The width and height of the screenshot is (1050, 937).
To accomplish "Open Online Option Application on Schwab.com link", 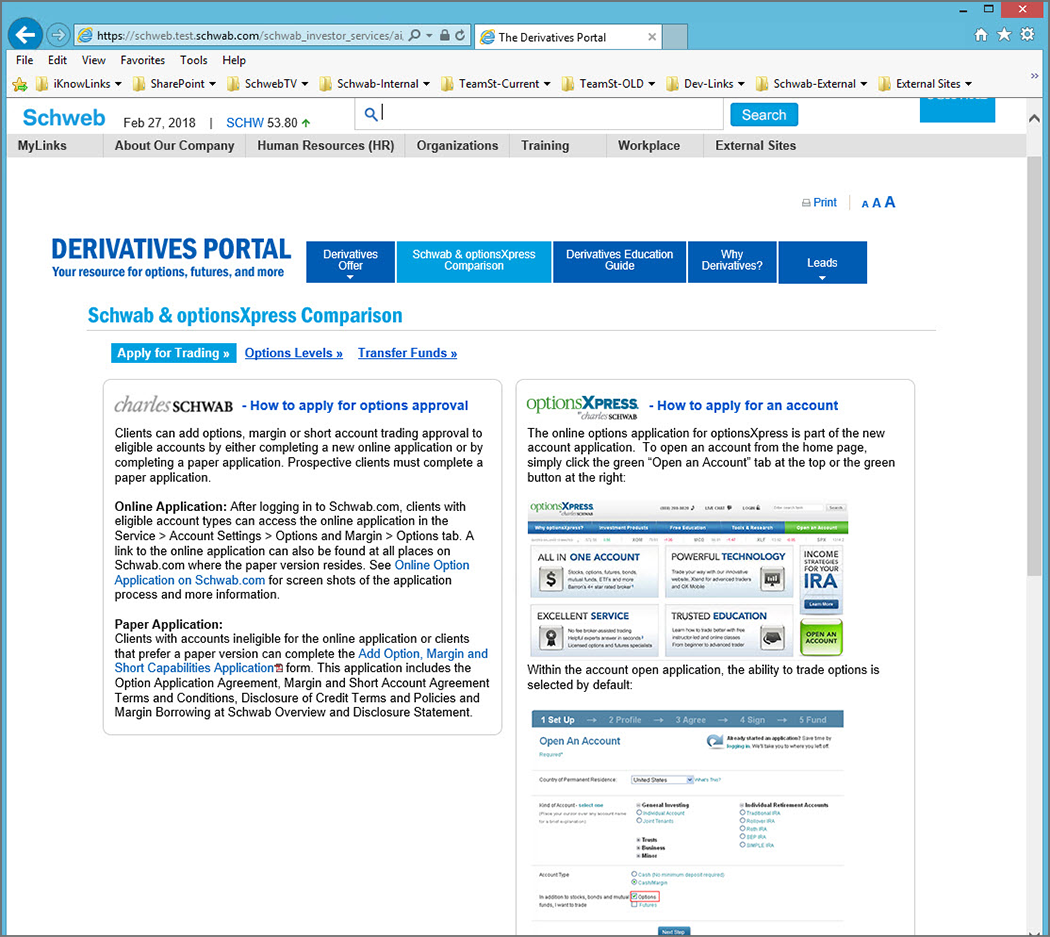I will point(292,573).
